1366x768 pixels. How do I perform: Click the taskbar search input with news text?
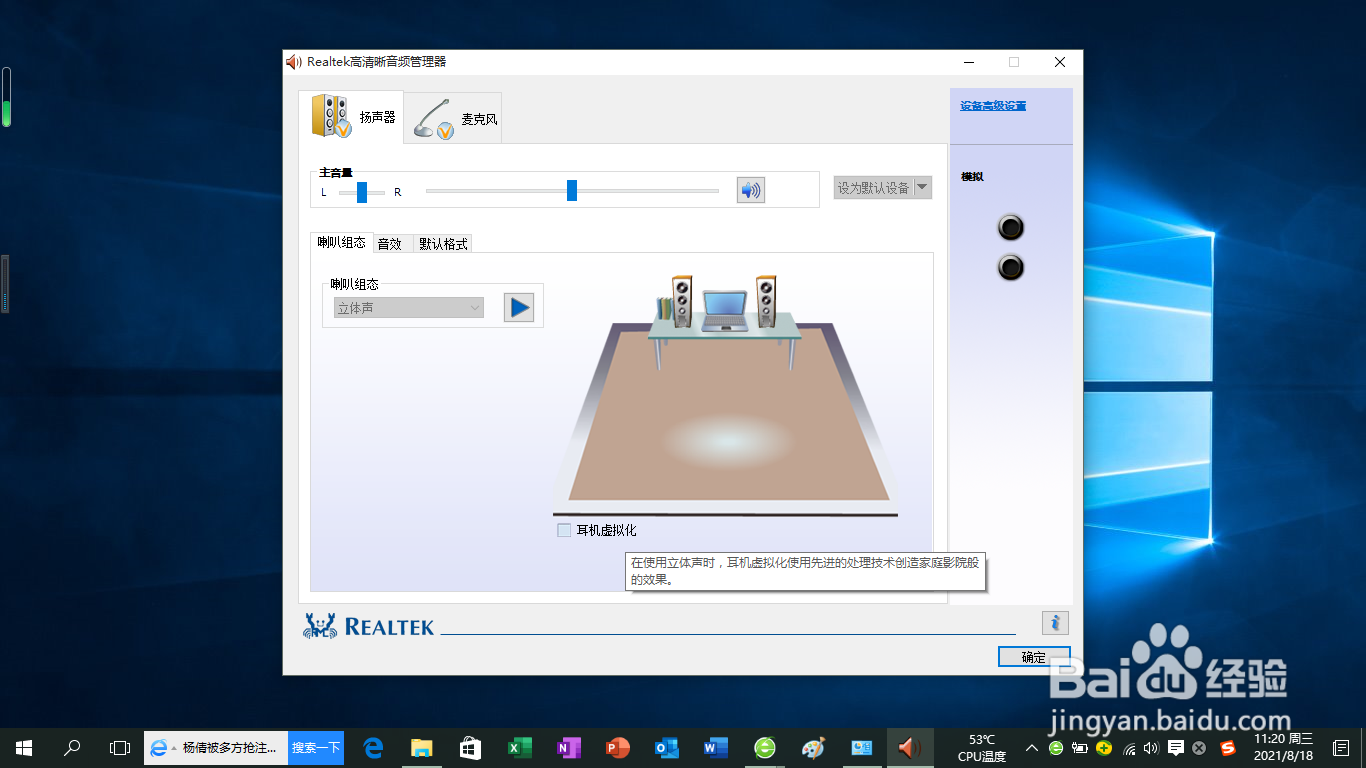coord(216,747)
